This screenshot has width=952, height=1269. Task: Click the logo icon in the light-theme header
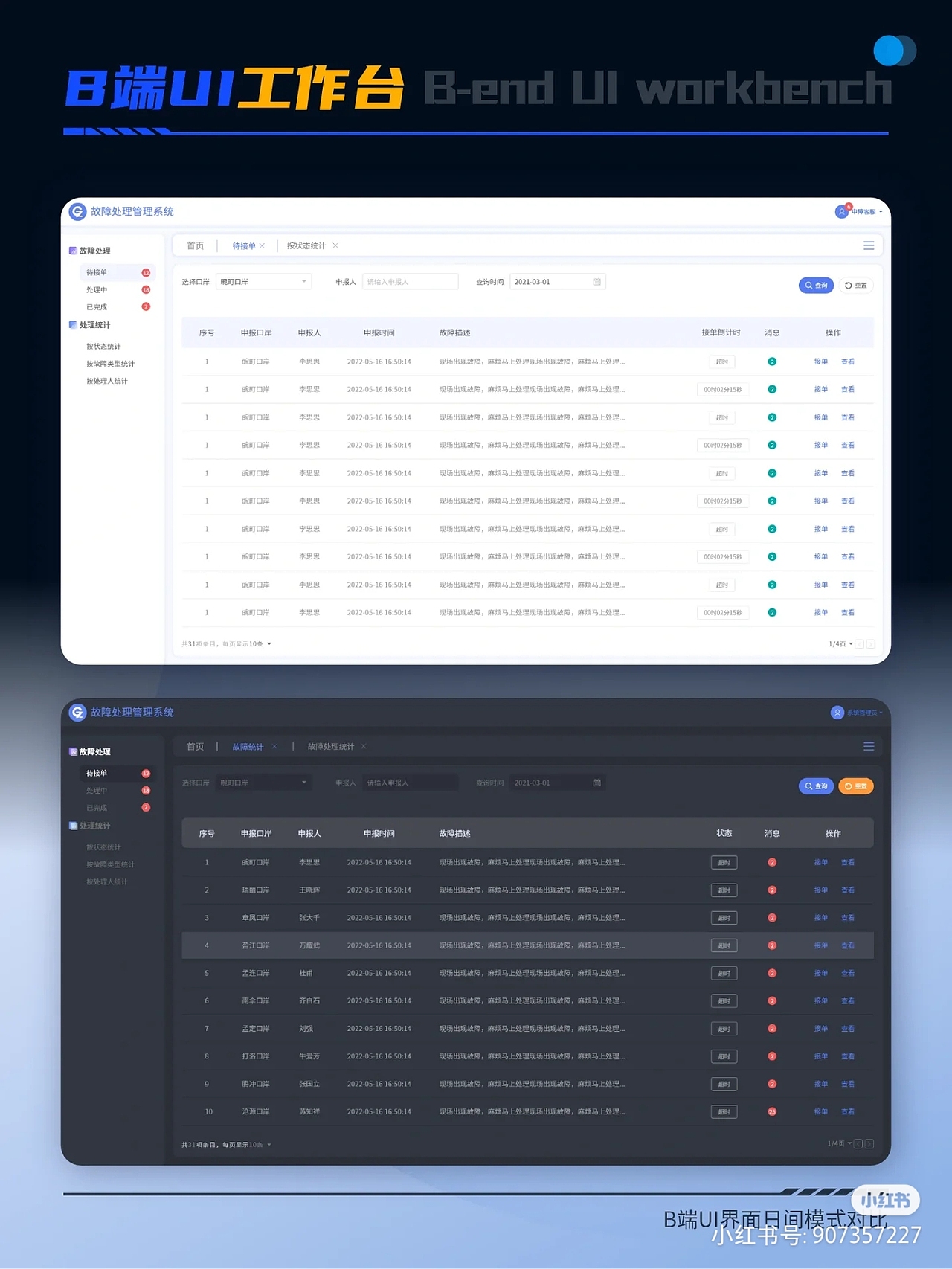(x=77, y=212)
